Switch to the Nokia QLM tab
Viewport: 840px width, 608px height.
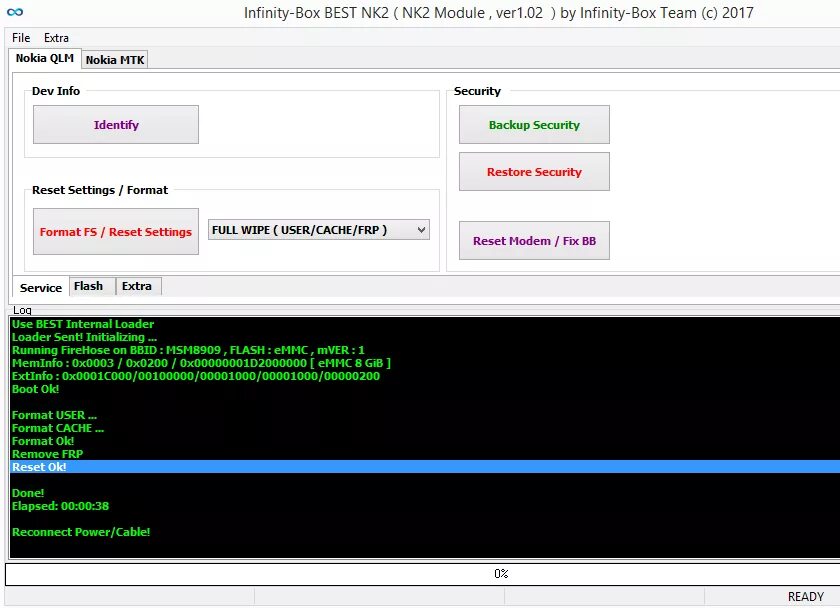pos(44,58)
